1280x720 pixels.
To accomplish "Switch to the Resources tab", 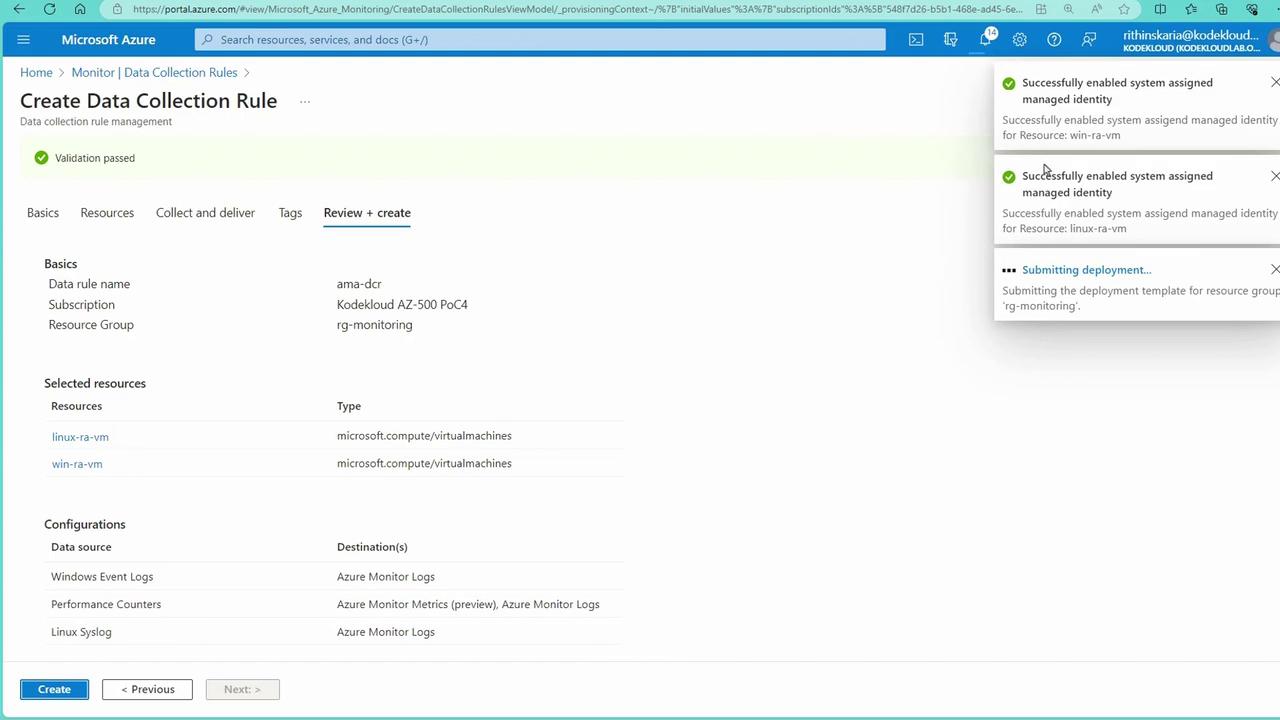I will 107,213.
